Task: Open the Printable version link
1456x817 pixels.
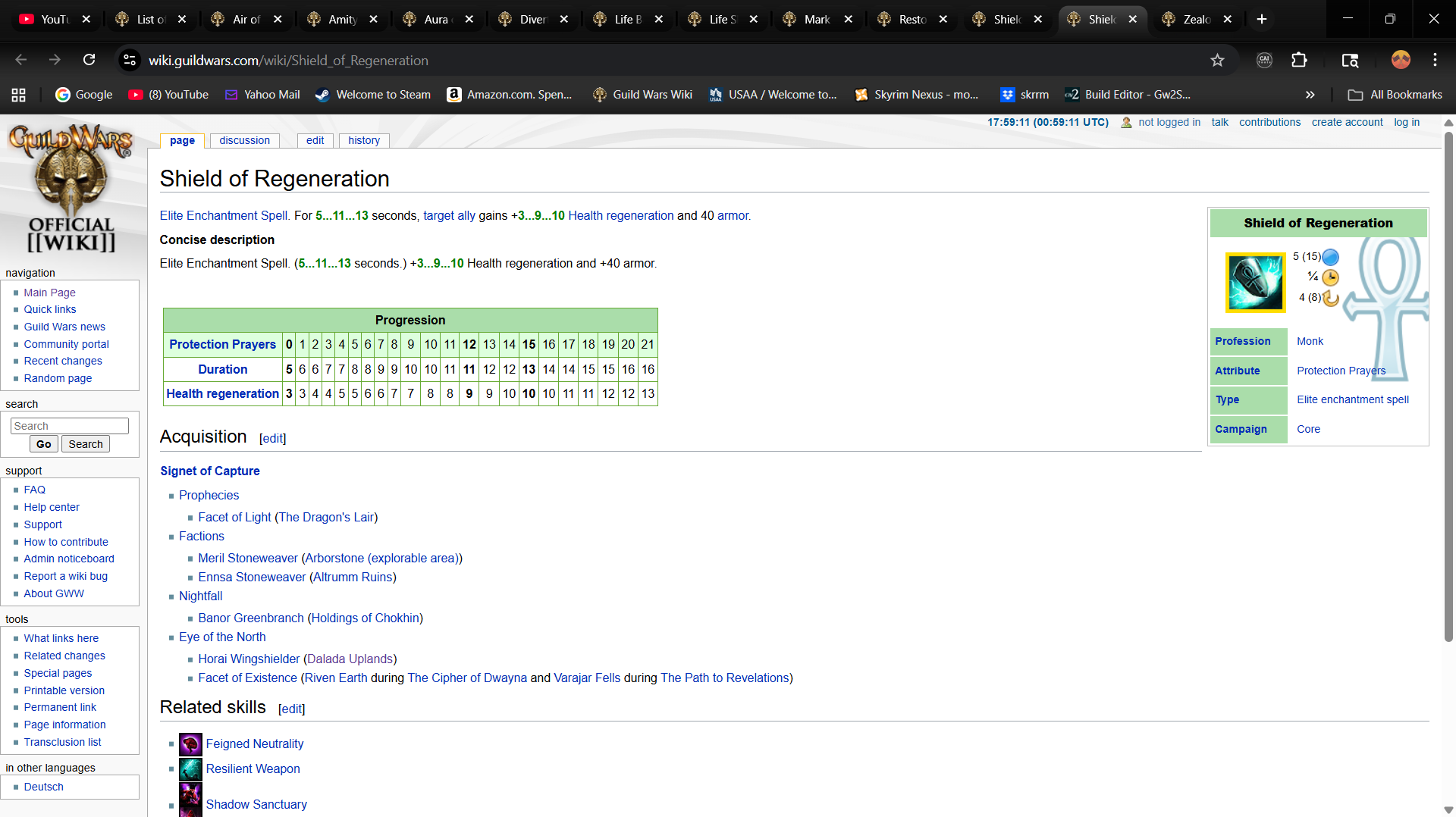Action: (64, 690)
